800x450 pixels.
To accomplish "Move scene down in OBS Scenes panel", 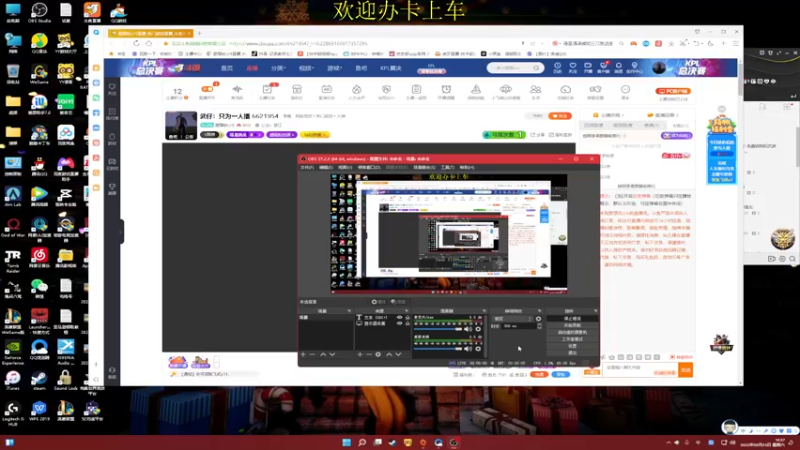I will point(332,354).
